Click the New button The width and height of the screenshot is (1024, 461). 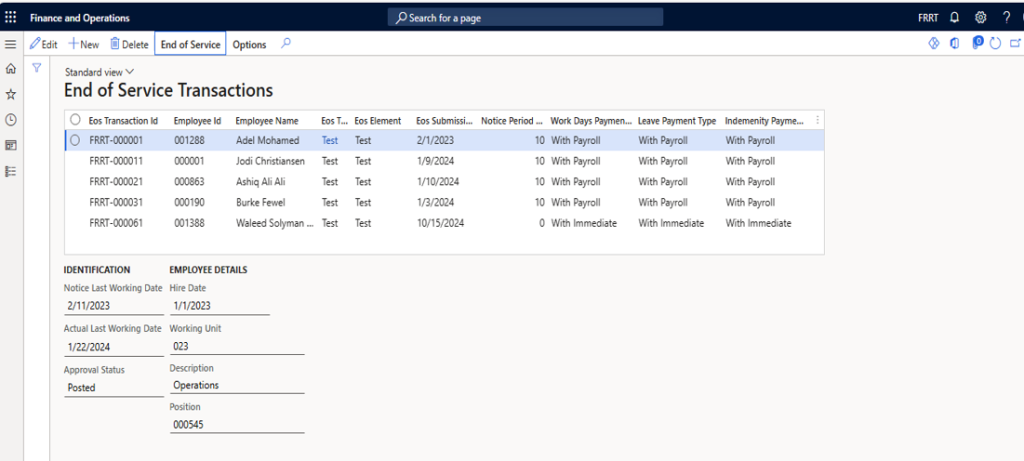coord(84,44)
